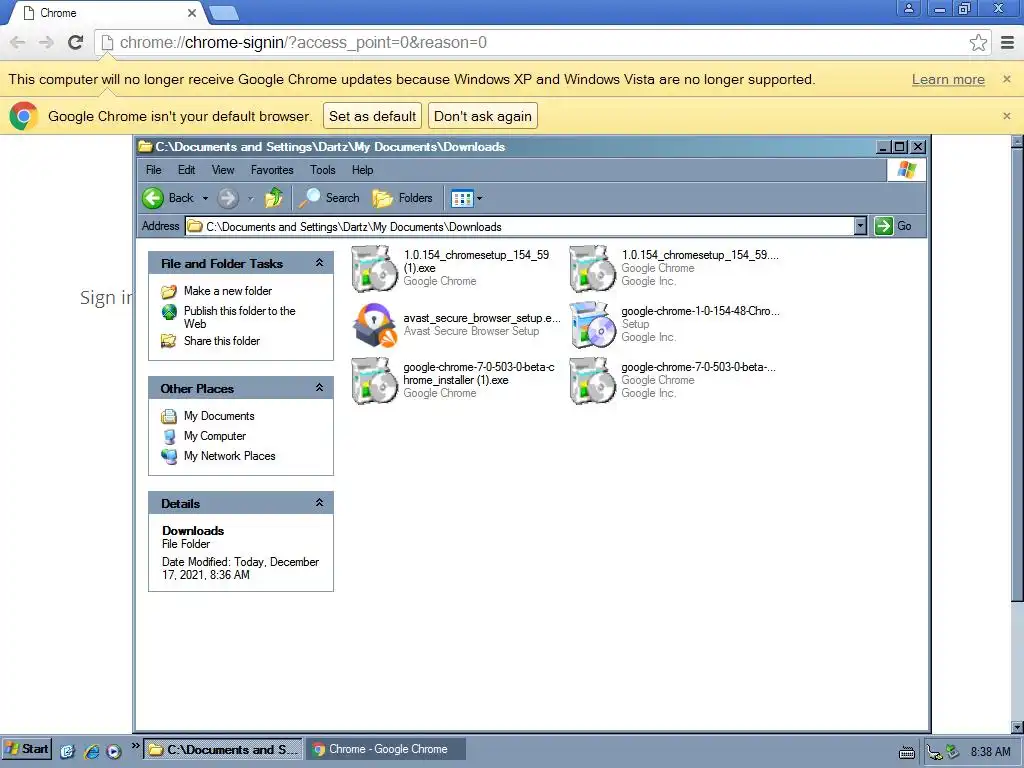Image resolution: width=1024 pixels, height=768 pixels.
Task: Click the Make a new folder link
Action: 227,291
